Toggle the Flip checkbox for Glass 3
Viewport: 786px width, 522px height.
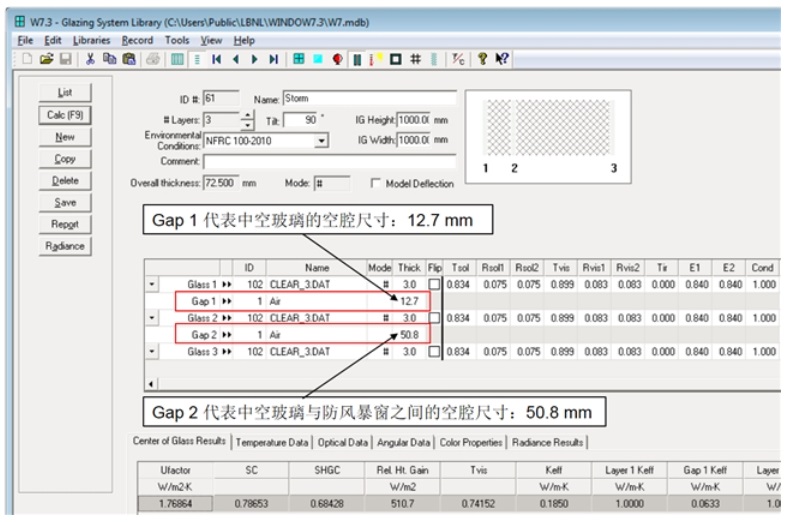point(434,352)
